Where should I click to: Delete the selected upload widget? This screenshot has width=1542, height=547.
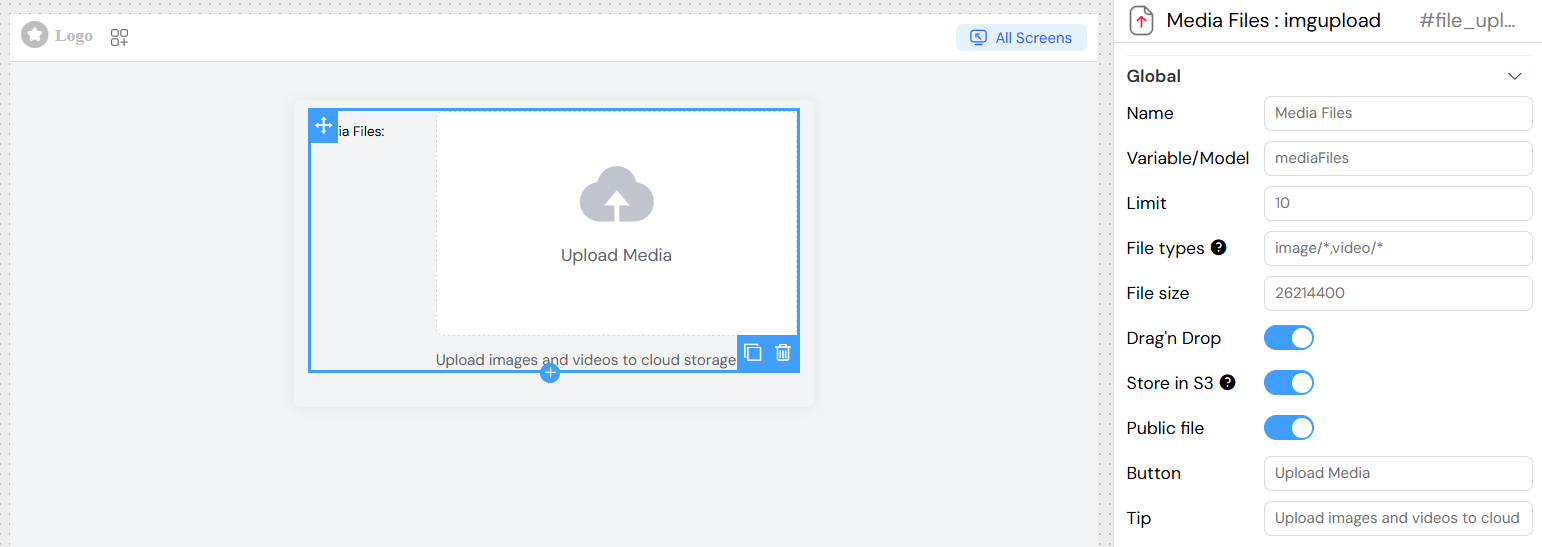click(783, 352)
